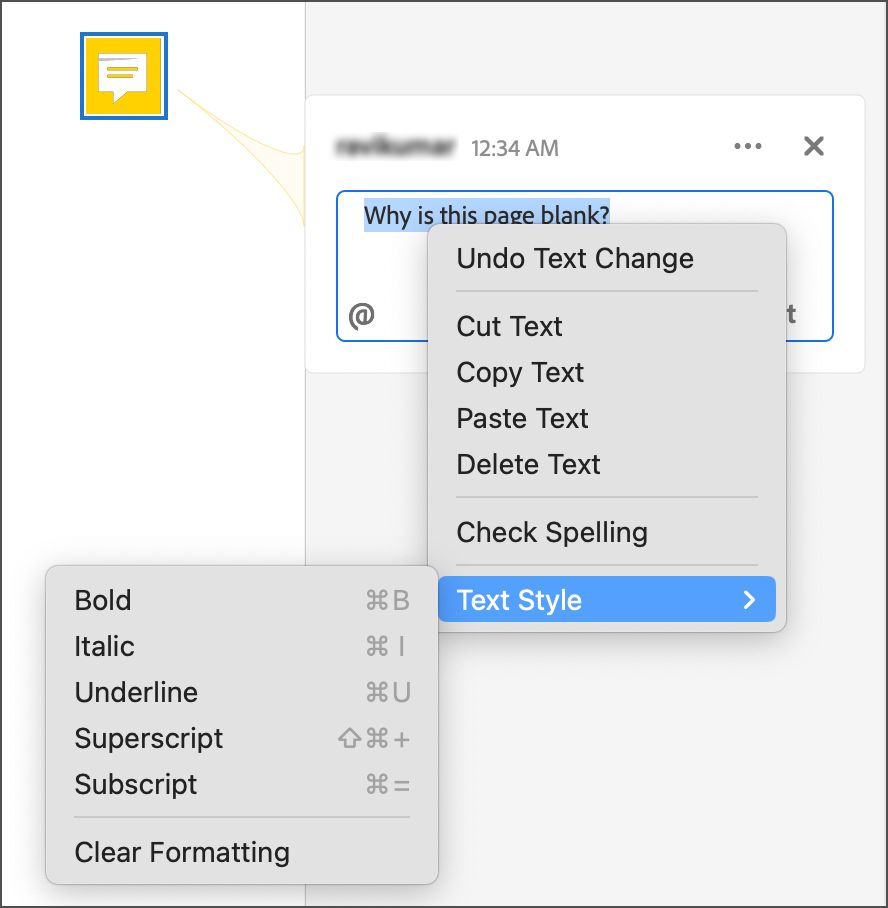Click the @ mention icon

tap(361, 315)
